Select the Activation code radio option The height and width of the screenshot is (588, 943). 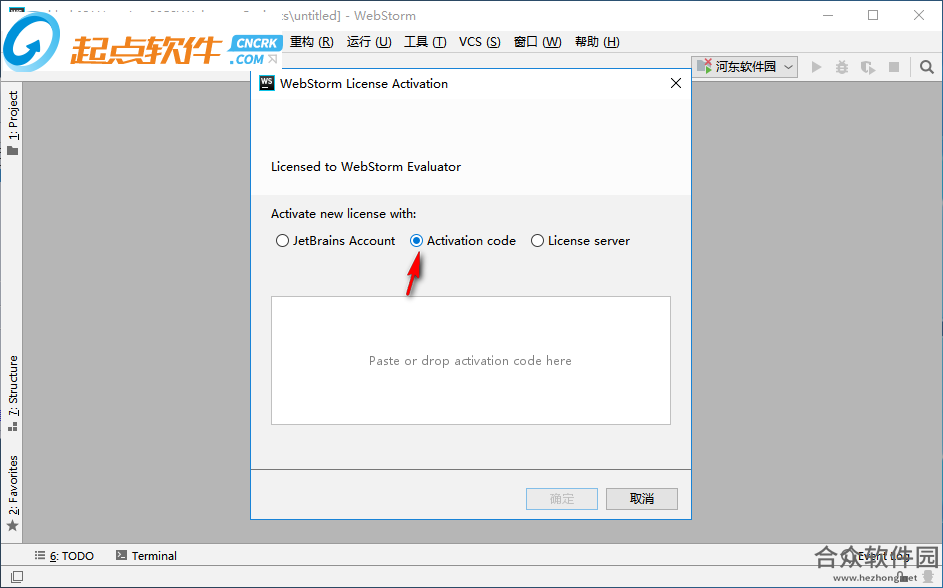coord(462,240)
